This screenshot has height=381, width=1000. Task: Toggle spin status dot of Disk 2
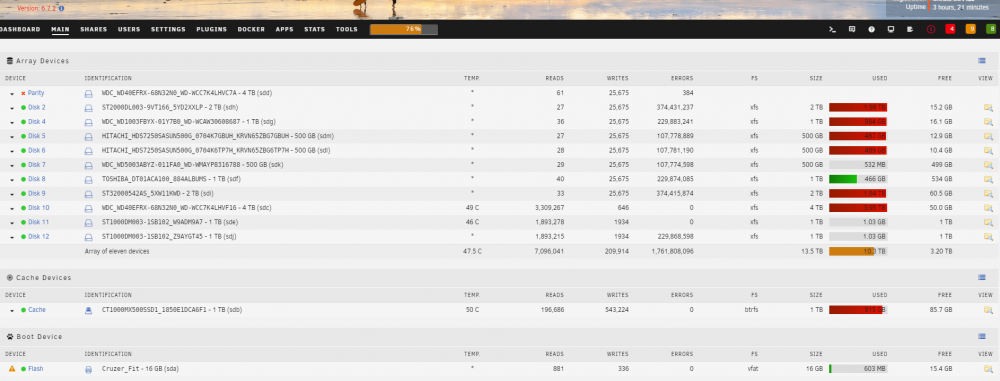23,107
